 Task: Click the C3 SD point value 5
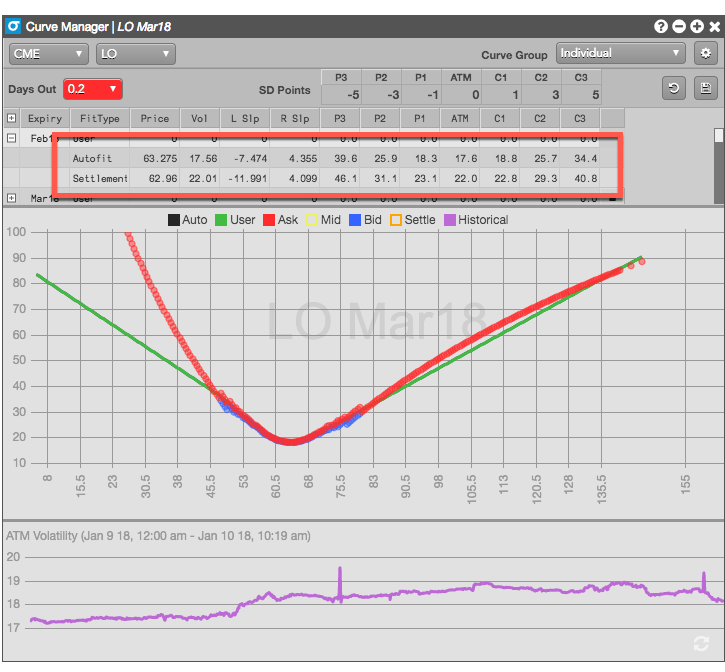pos(581,95)
